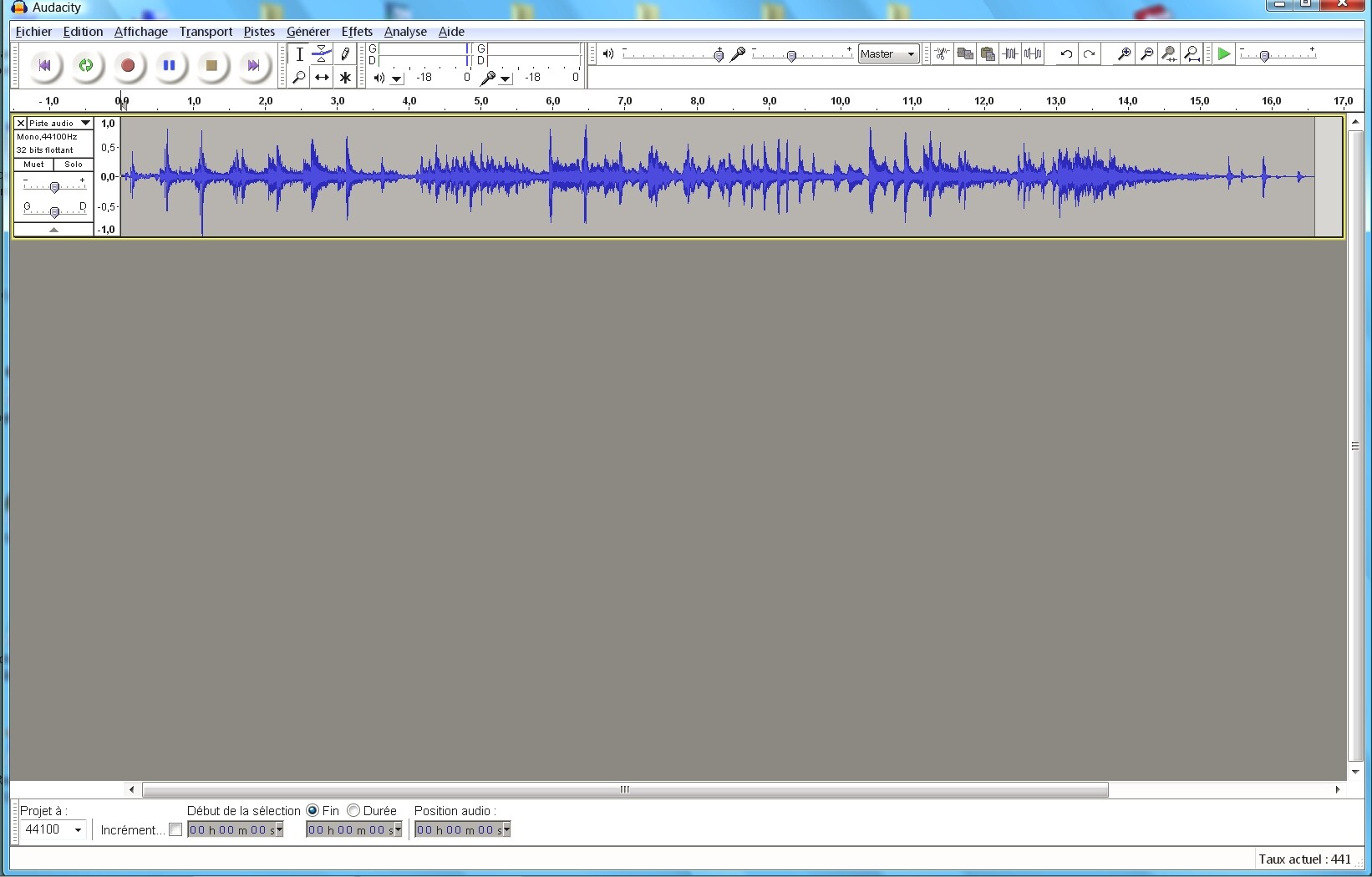Click the Trim audio icon
The image size is (1372, 877).
coord(1010,53)
